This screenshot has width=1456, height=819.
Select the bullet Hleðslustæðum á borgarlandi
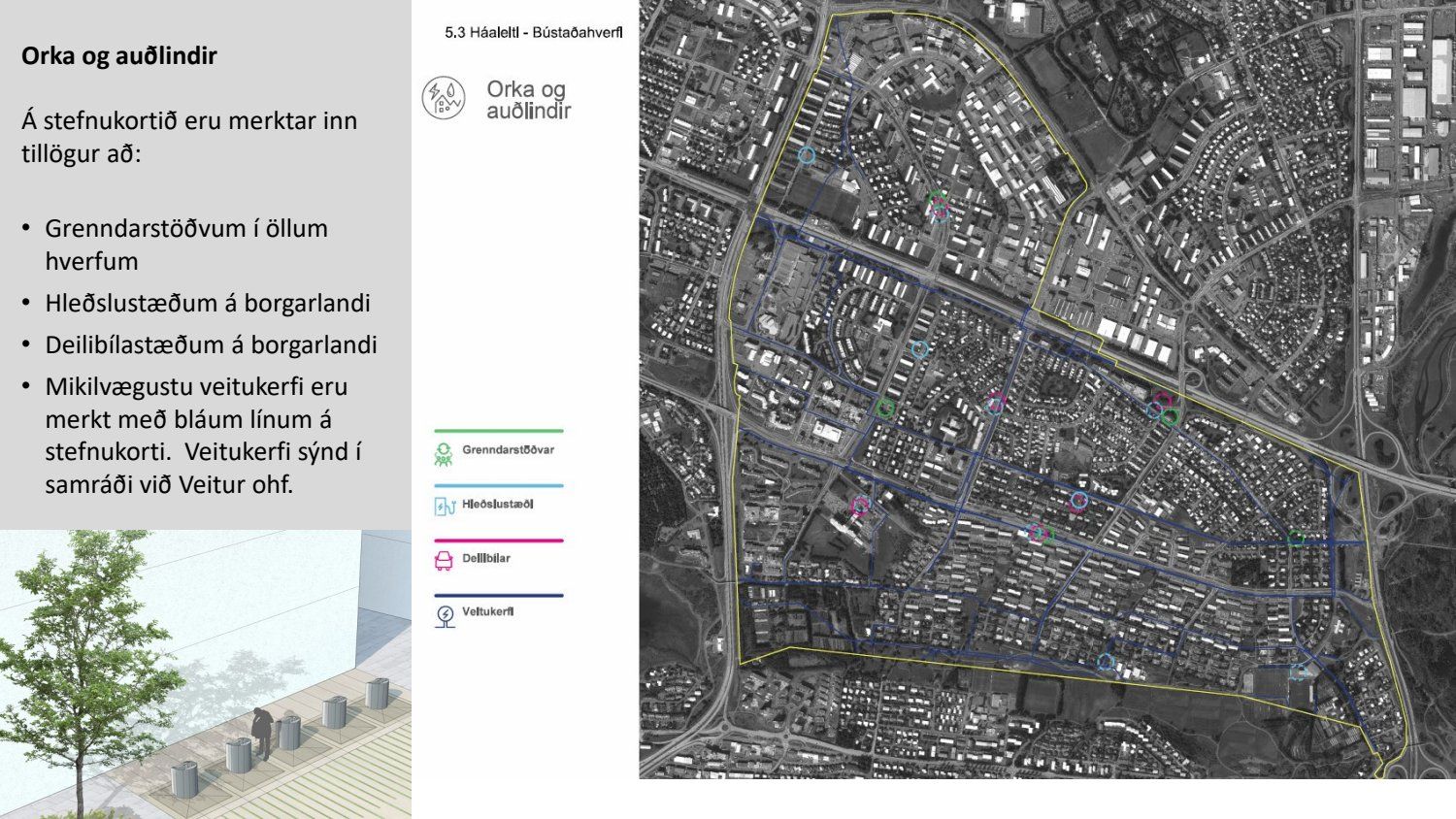[208, 304]
